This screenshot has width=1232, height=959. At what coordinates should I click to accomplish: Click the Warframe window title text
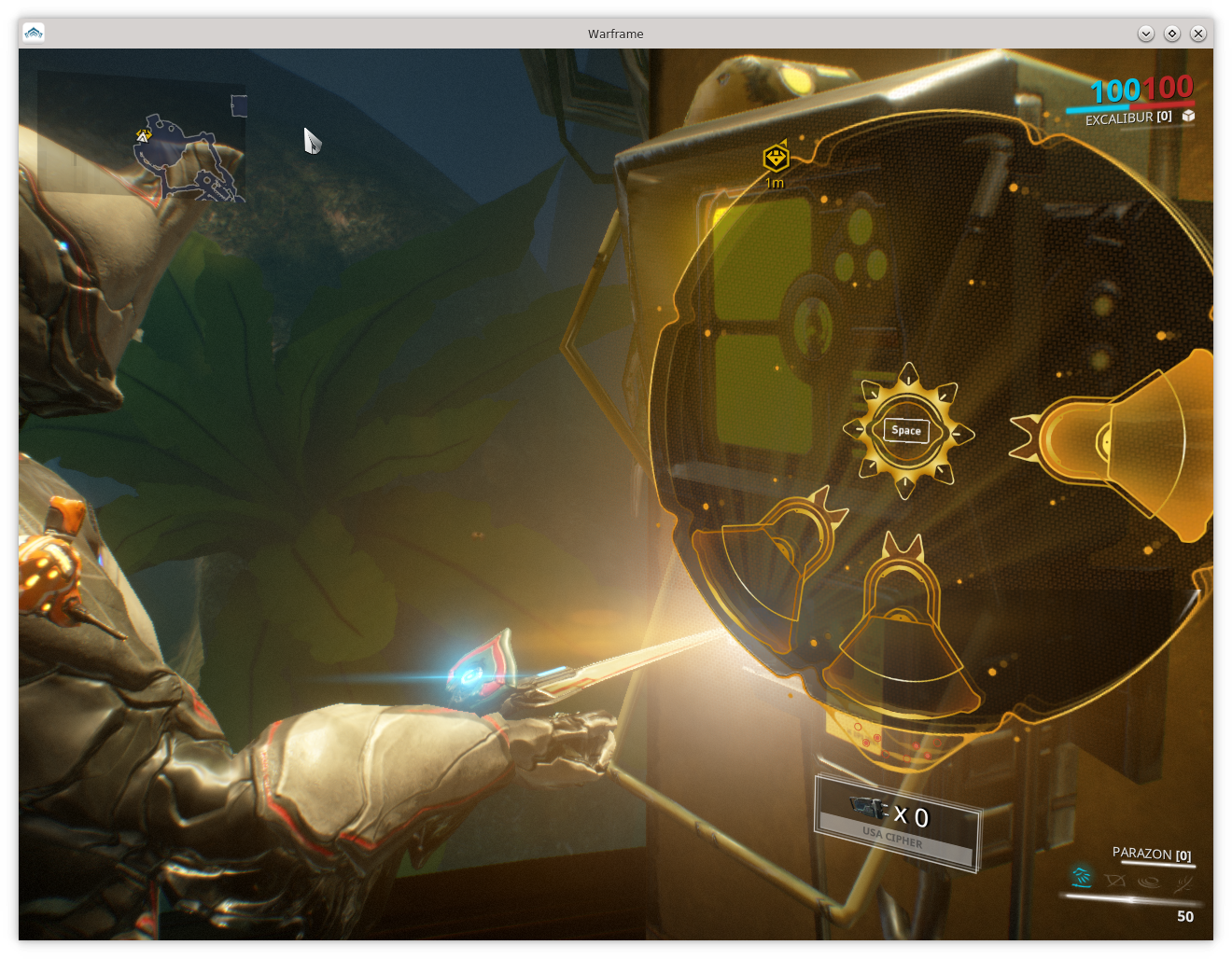point(615,34)
